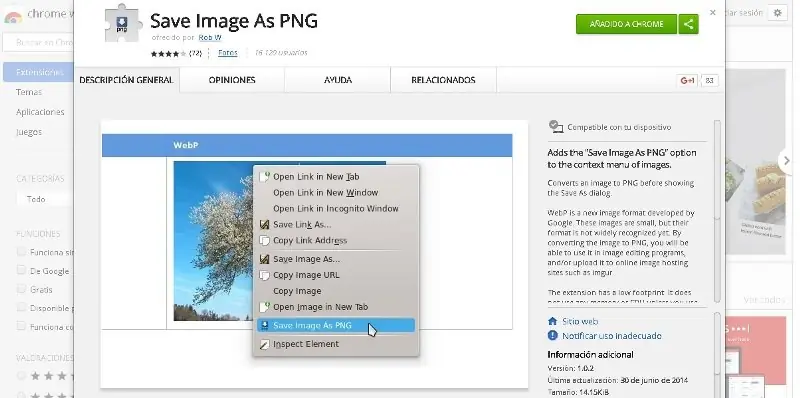Tick the De Google checkbox
The height and width of the screenshot is (398, 800).
tap(21, 270)
